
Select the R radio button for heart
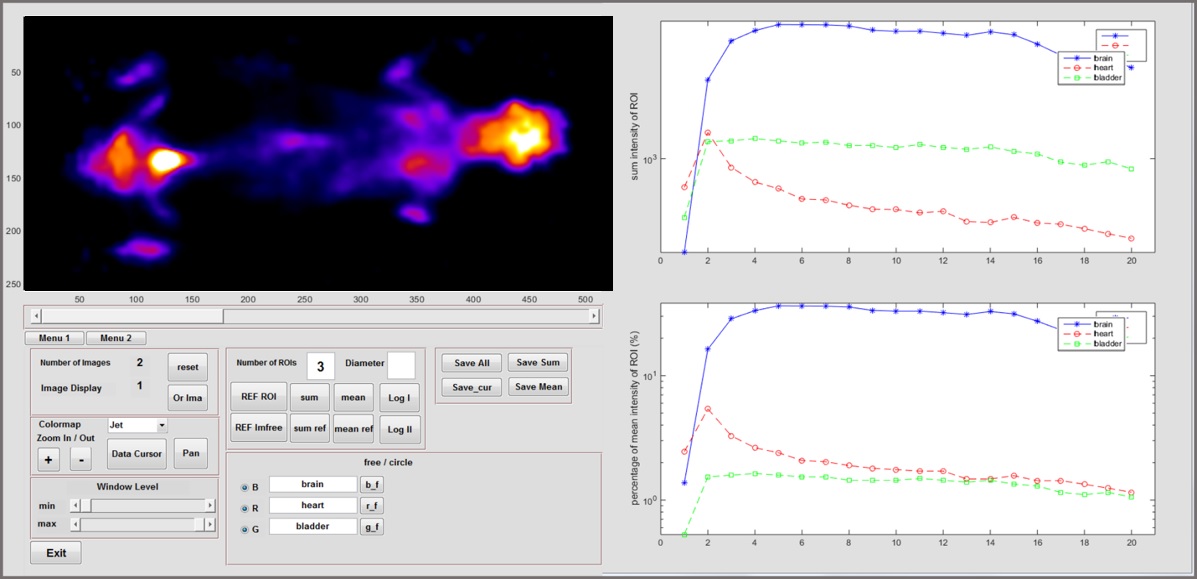click(244, 507)
